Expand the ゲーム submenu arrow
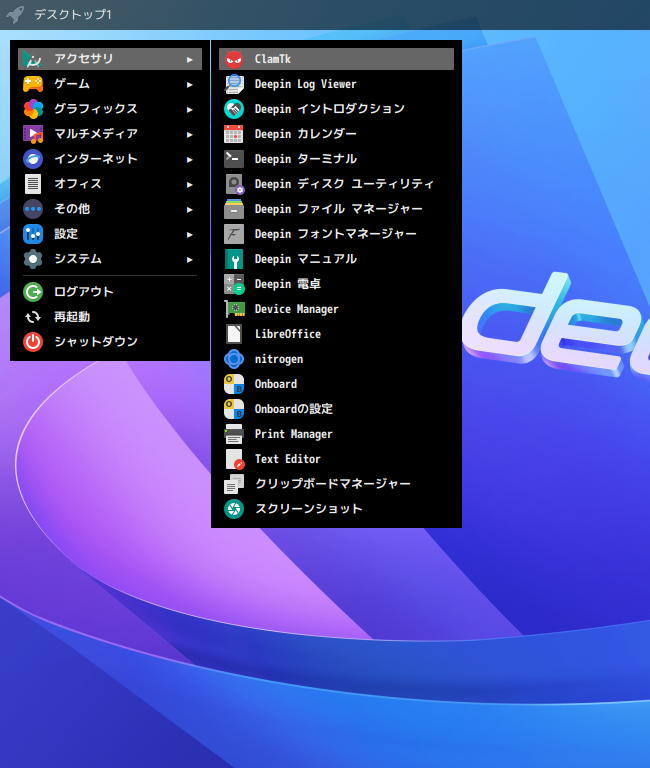650x768 pixels. (x=190, y=85)
